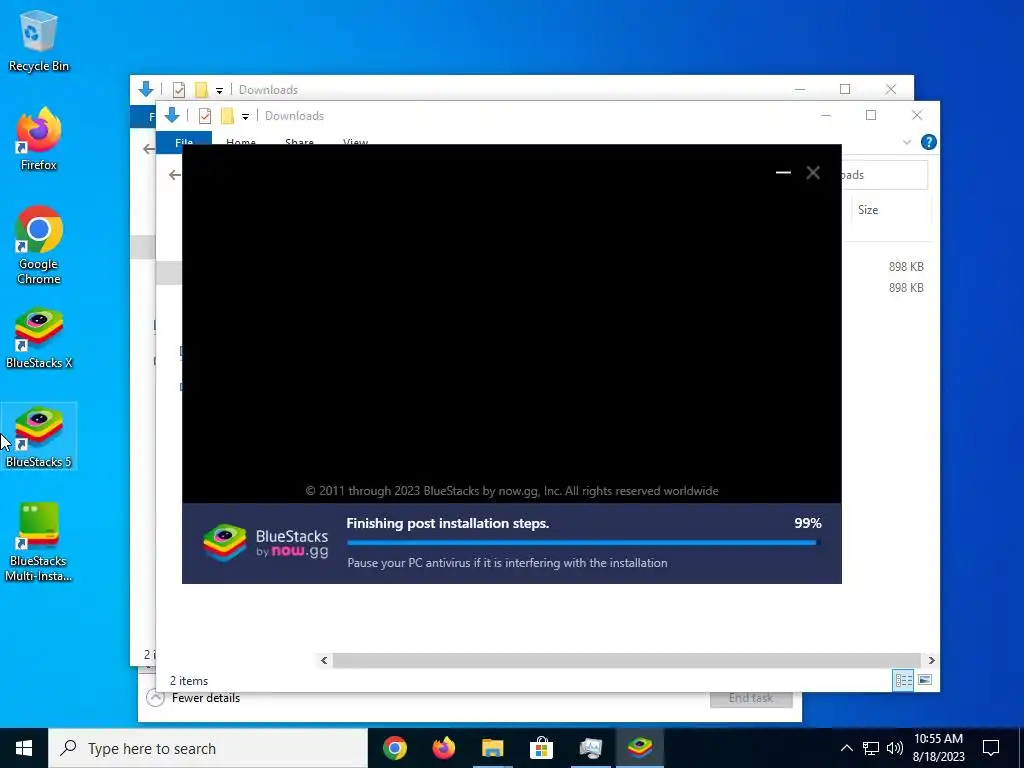This screenshot has width=1024, height=768.
Task: Open File Explorer from the taskbar
Action: pyautogui.click(x=492, y=748)
